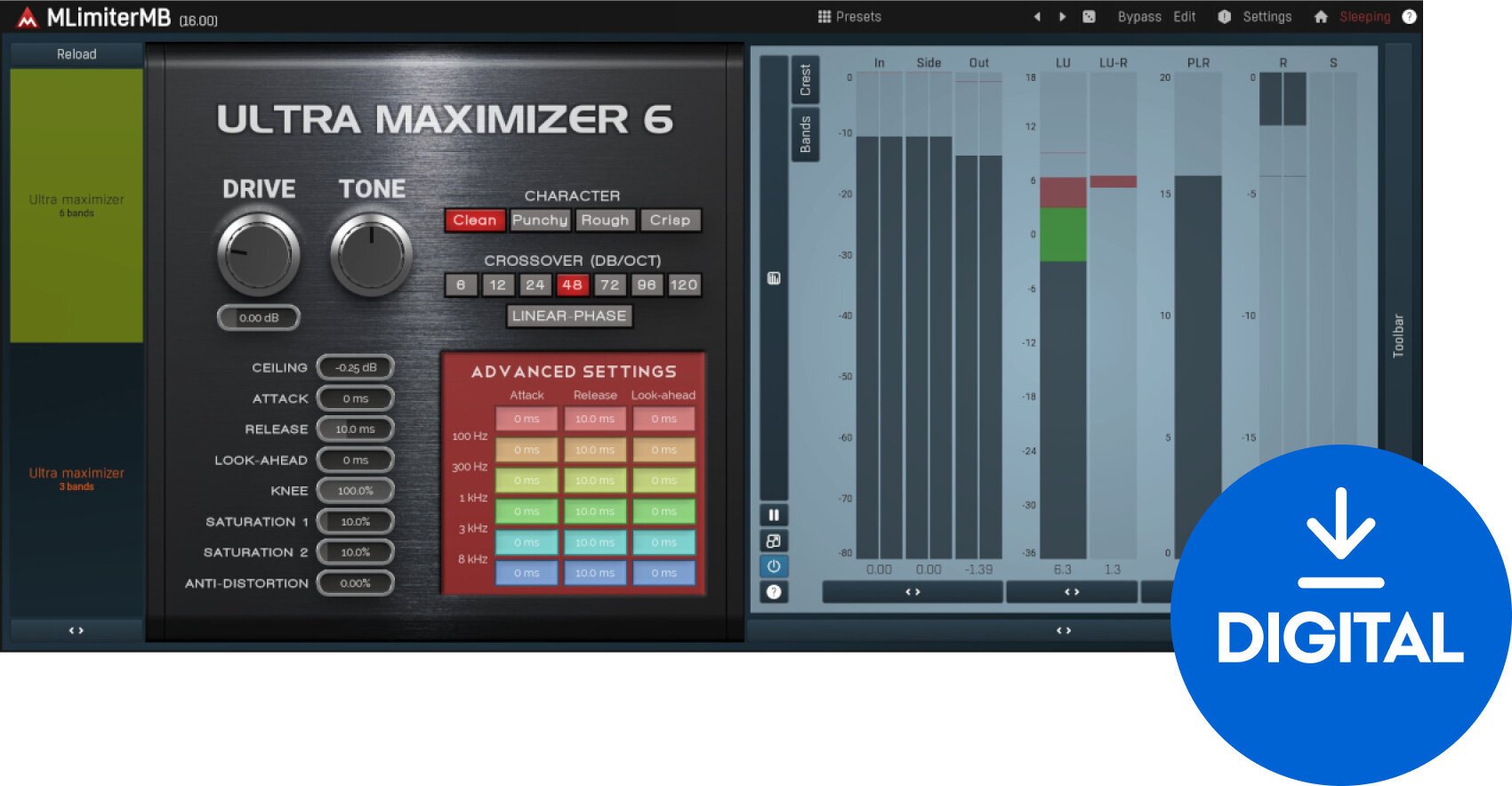Click the vertical meter range slider
Viewport: 1512px width, 786px height.
[774, 278]
